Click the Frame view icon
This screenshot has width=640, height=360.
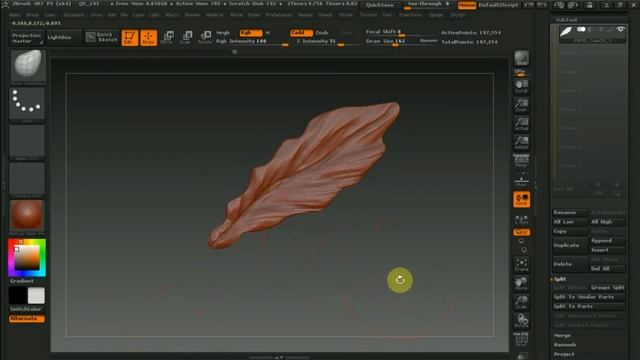(x=521, y=265)
